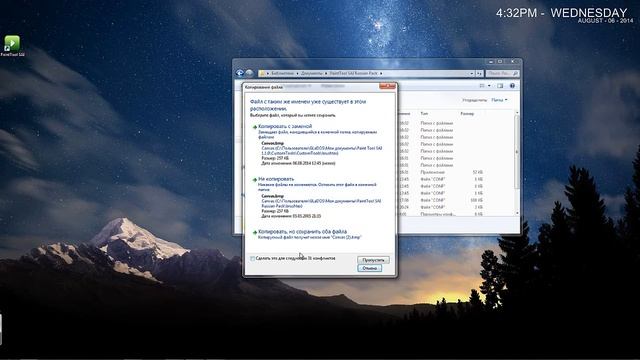This screenshot has height=360, width=640.
Task: Change Explorer view mode icon
Action: (x=482, y=86)
